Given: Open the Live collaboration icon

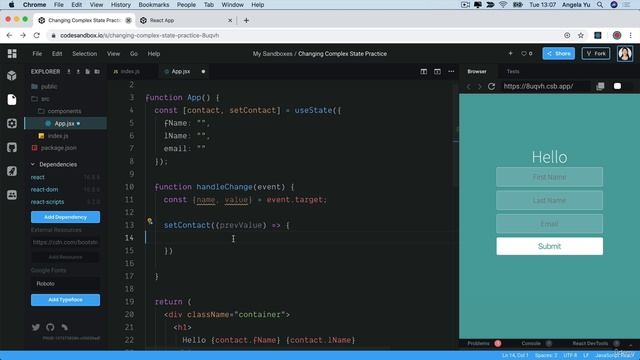Looking at the screenshot, I should [x=12, y=195].
